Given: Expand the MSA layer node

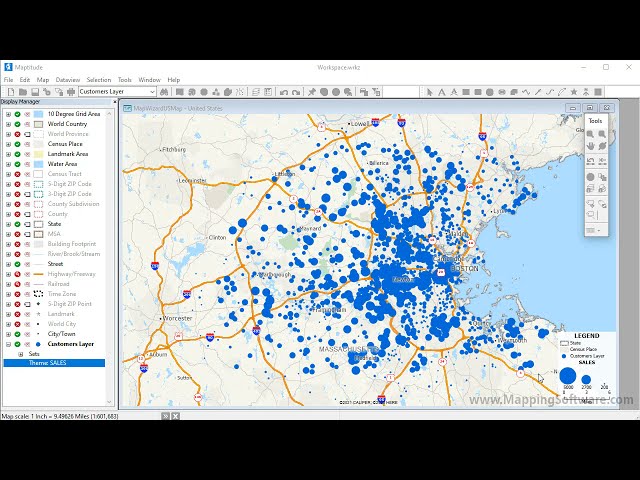Looking at the screenshot, I should [8, 234].
